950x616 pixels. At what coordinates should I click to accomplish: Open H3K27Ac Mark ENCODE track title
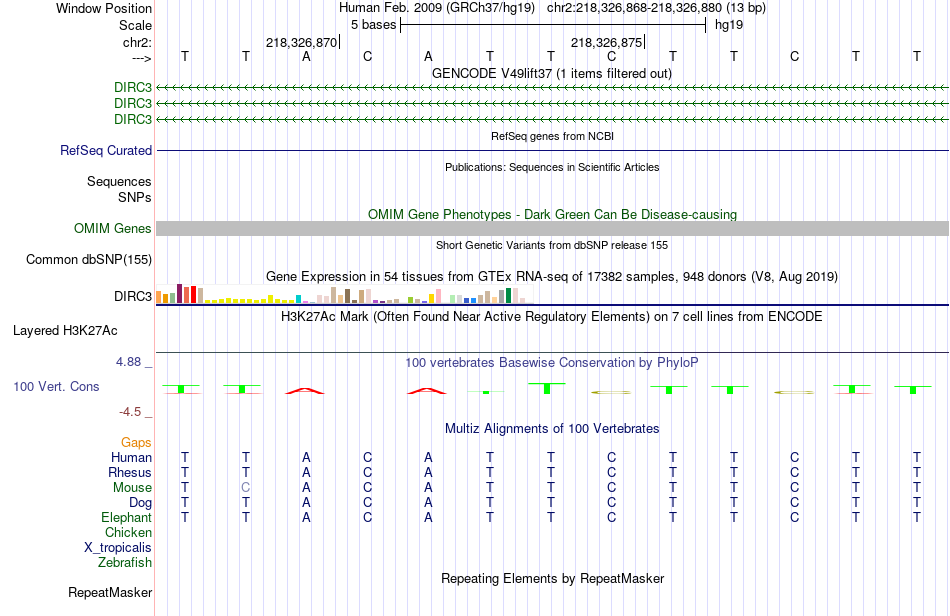[551, 317]
